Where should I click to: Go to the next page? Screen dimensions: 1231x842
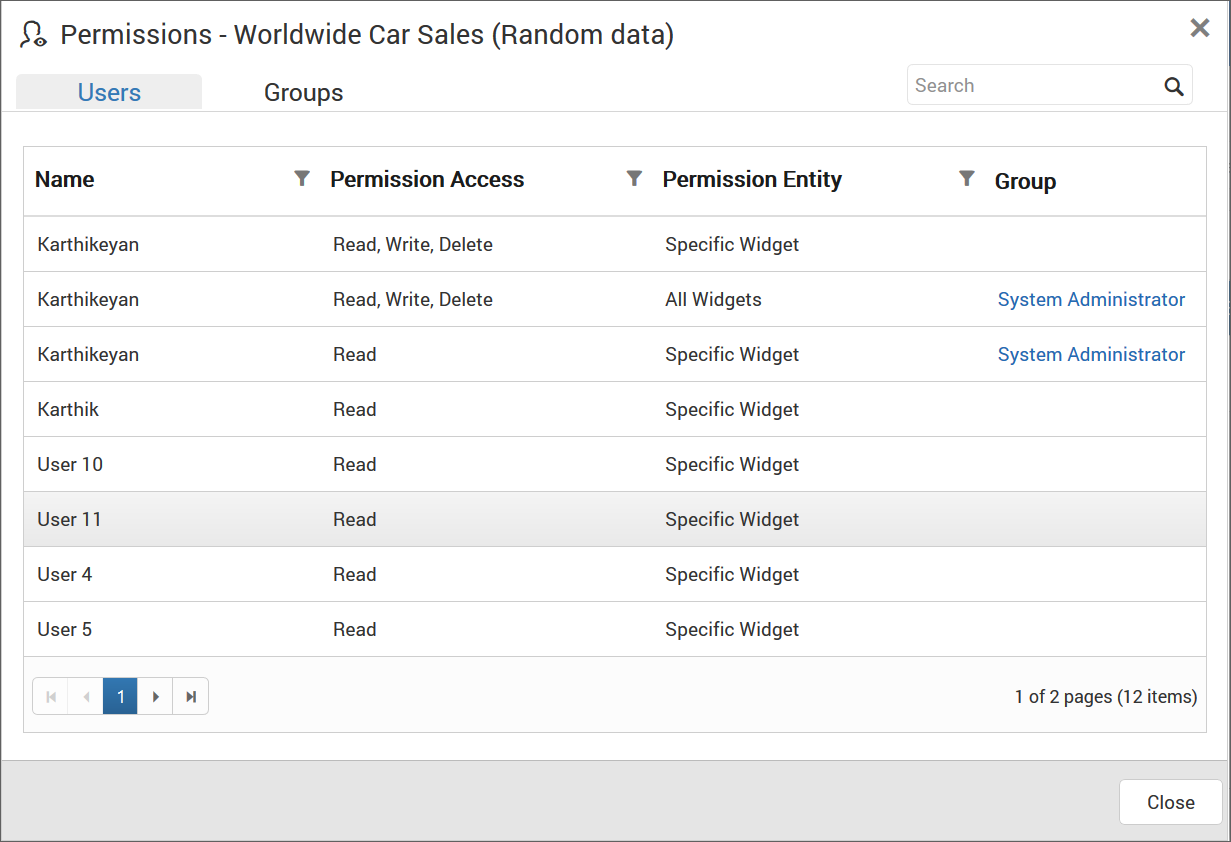[x=155, y=696]
